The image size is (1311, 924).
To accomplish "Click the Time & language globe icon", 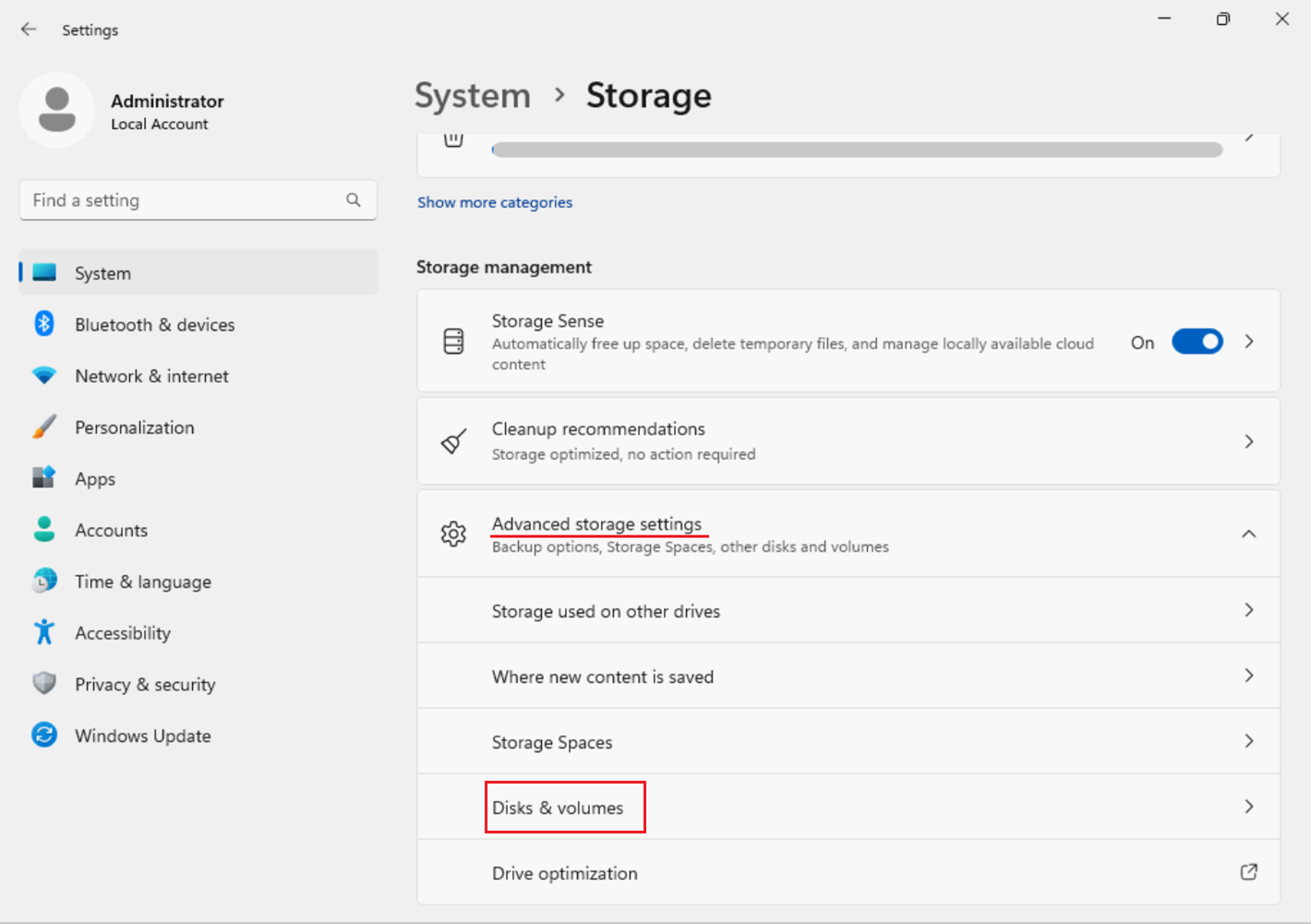I will pos(44,581).
